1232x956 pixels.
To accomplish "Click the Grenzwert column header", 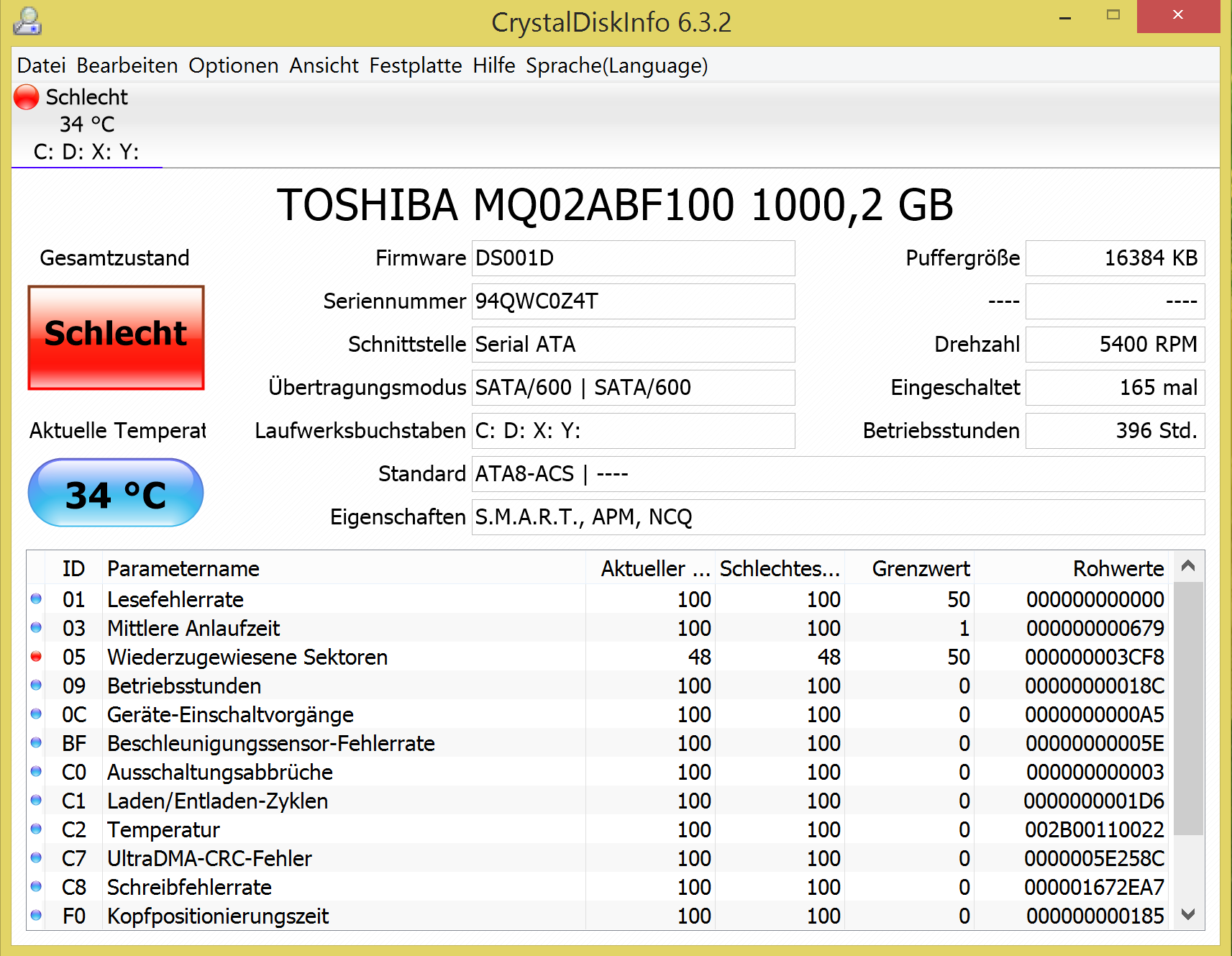I will pos(910,568).
